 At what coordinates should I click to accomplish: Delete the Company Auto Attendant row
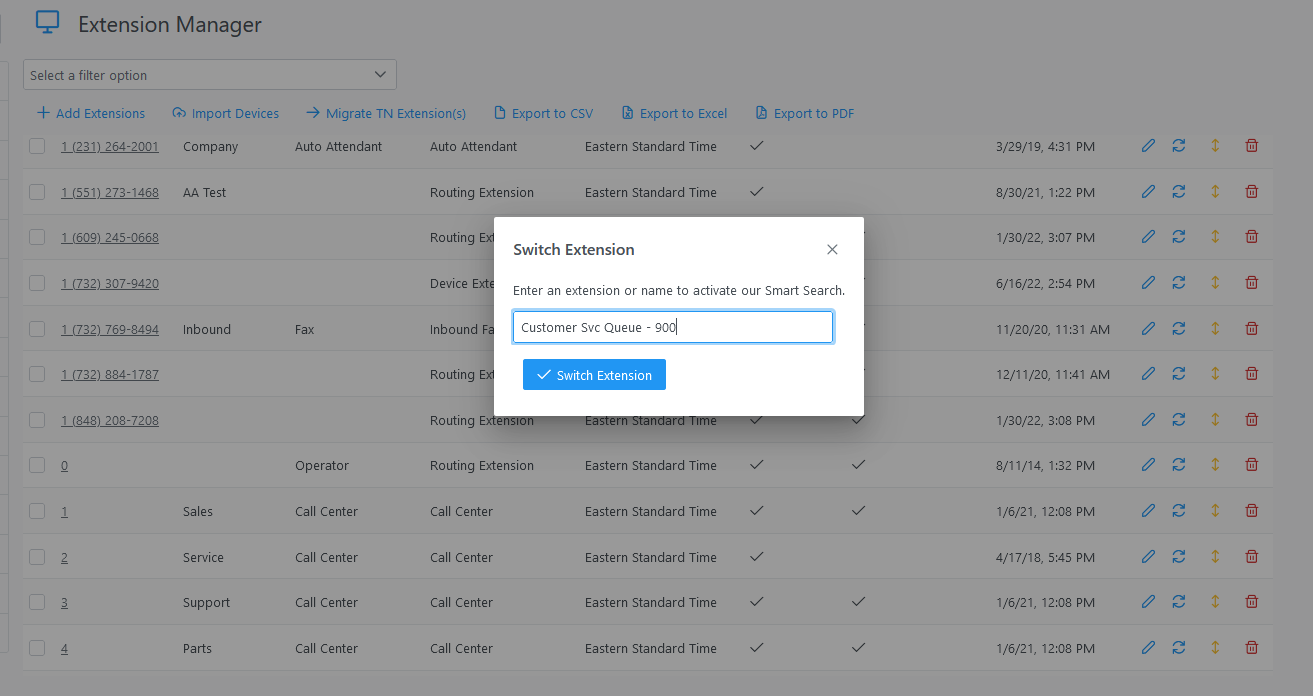pyautogui.click(x=1251, y=146)
